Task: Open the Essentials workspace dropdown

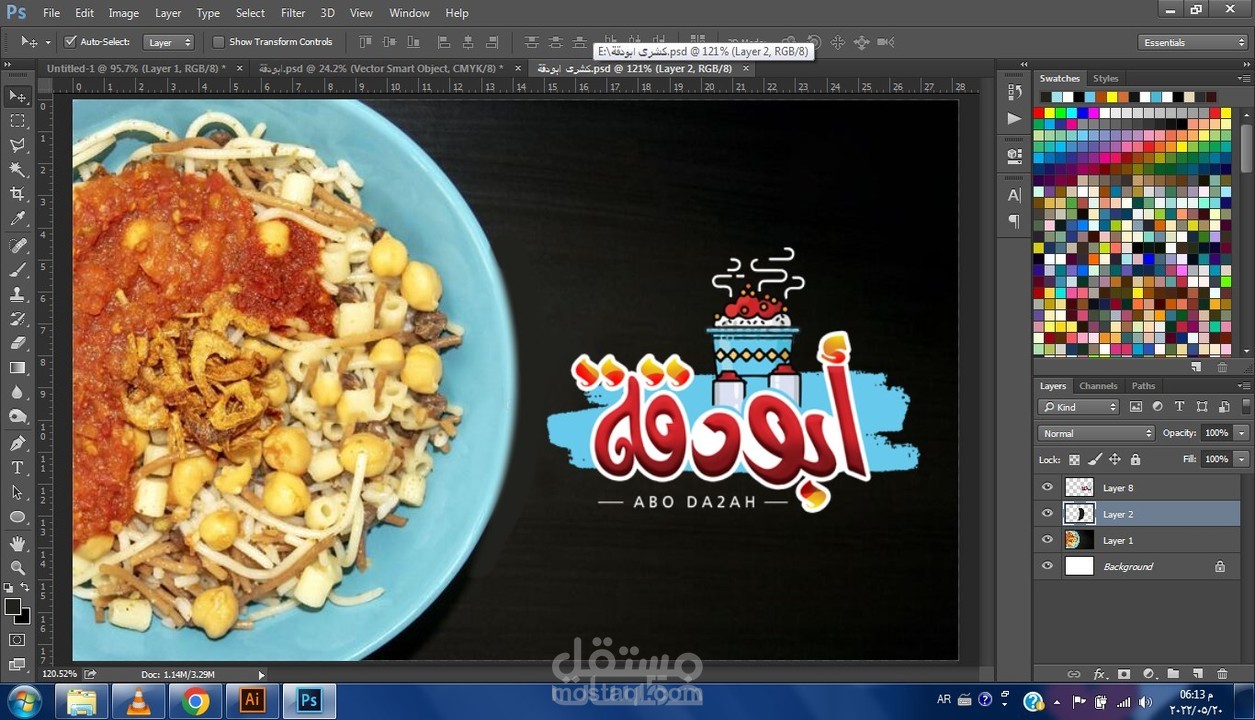Action: pos(1193,42)
